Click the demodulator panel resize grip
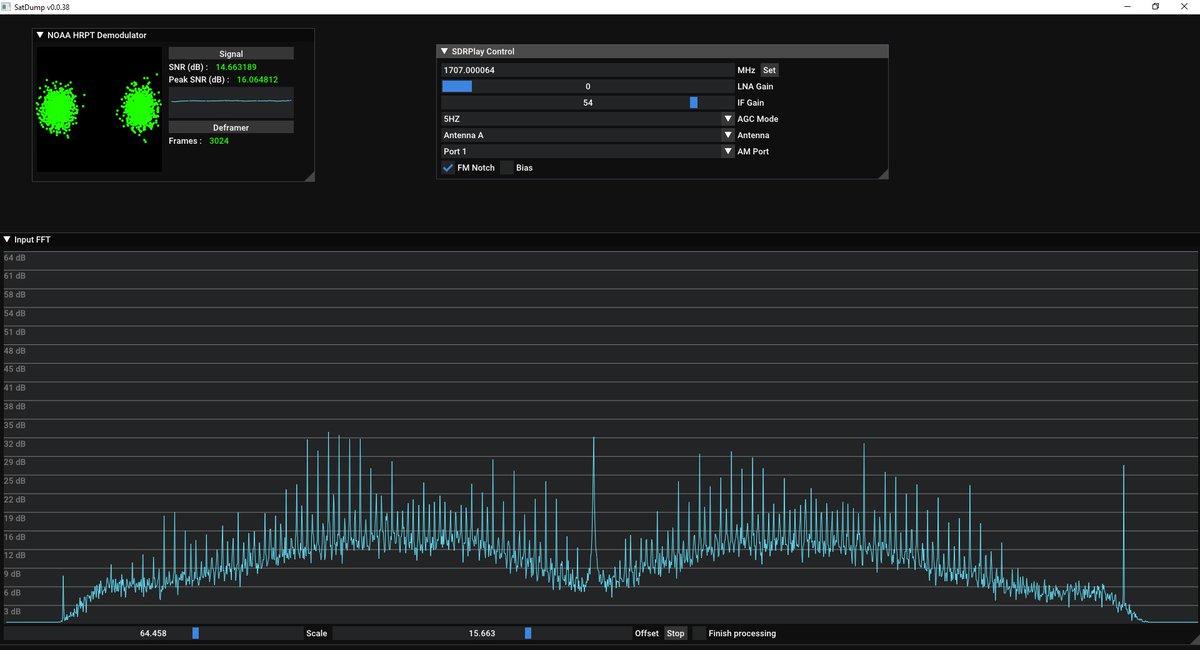 pos(310,176)
